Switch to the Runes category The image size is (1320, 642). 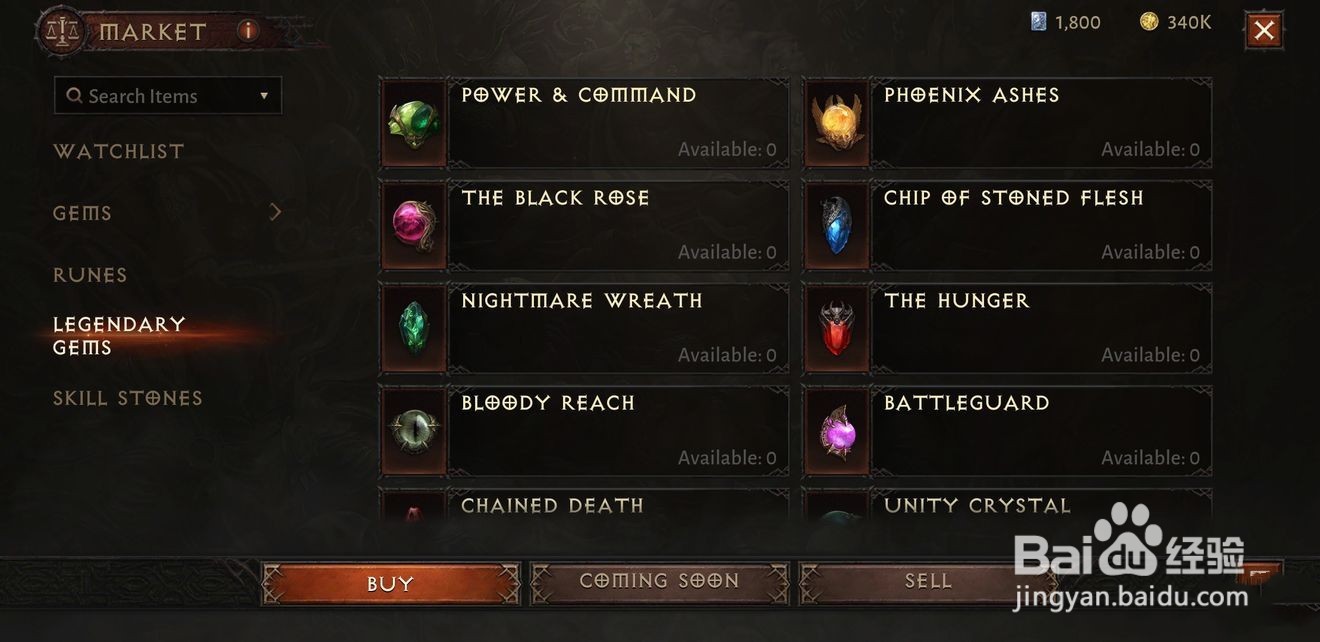point(90,275)
